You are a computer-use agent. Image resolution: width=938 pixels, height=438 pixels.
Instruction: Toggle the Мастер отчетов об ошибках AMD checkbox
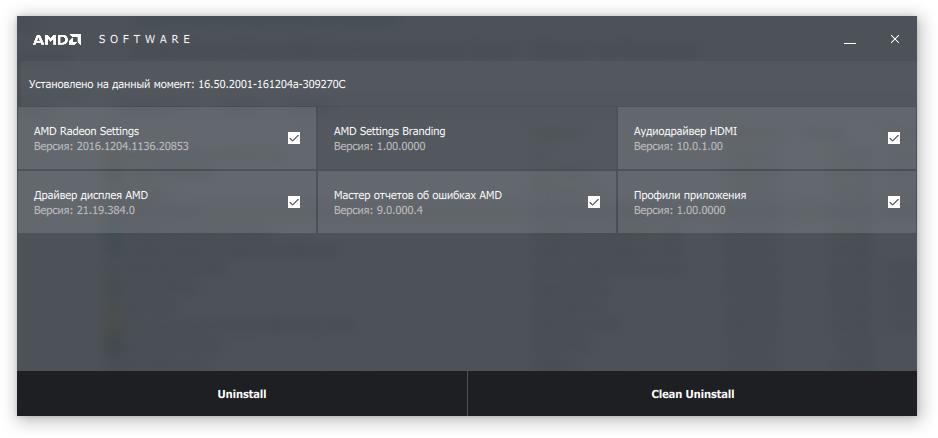pos(594,202)
